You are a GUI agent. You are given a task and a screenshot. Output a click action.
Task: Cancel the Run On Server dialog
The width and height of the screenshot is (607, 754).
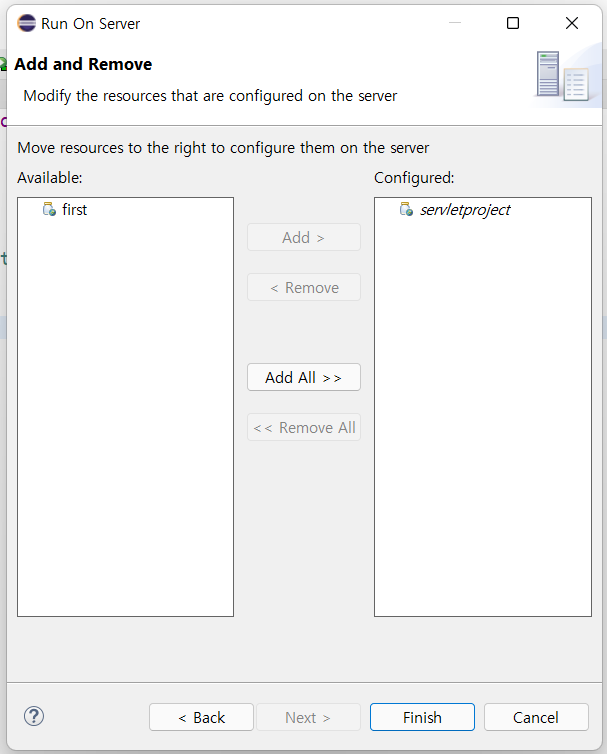(536, 717)
